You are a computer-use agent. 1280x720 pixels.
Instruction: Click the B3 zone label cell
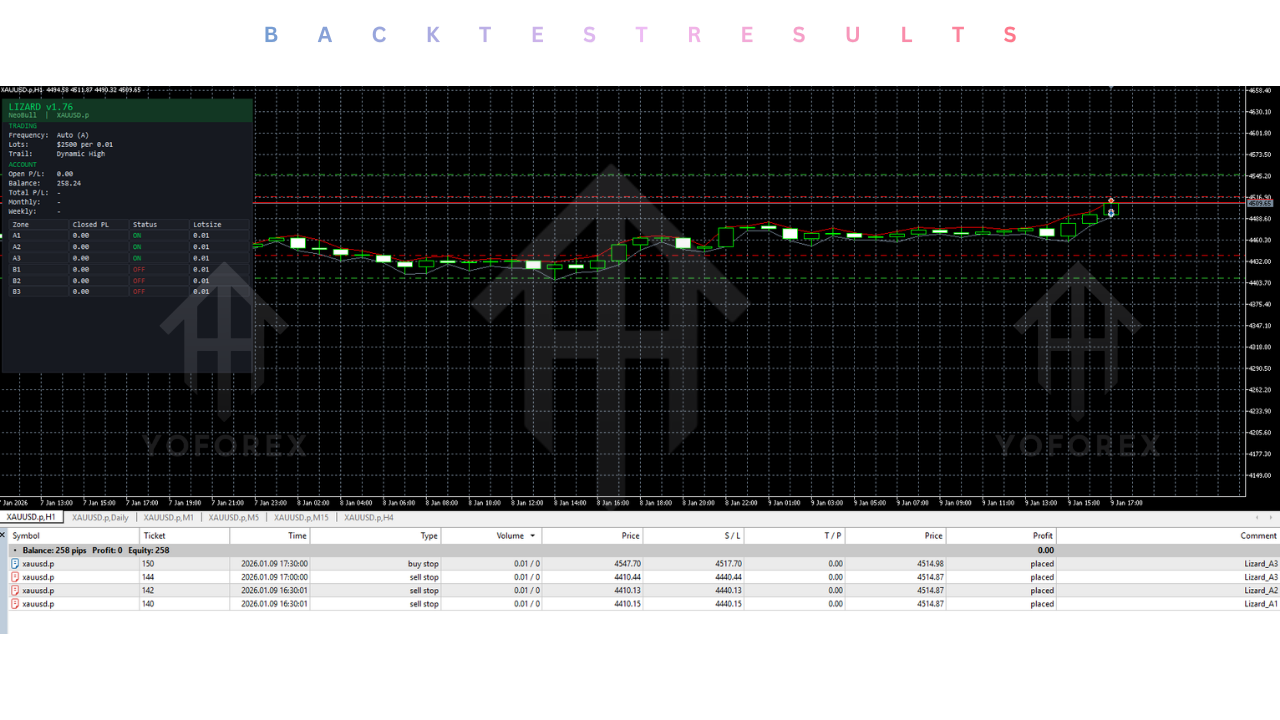point(17,292)
